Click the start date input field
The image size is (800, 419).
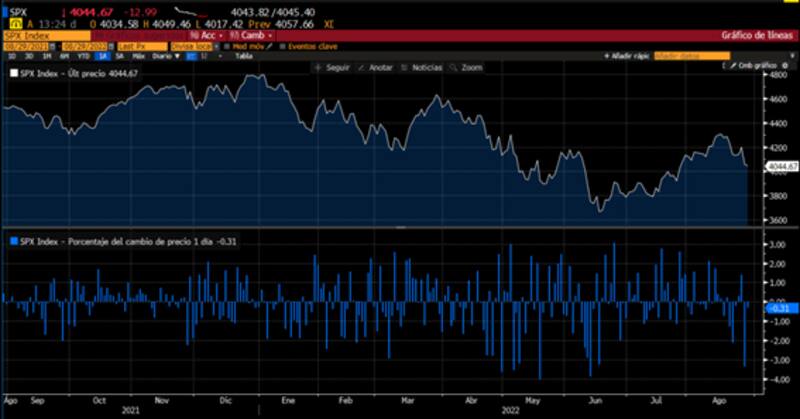click(x=28, y=46)
